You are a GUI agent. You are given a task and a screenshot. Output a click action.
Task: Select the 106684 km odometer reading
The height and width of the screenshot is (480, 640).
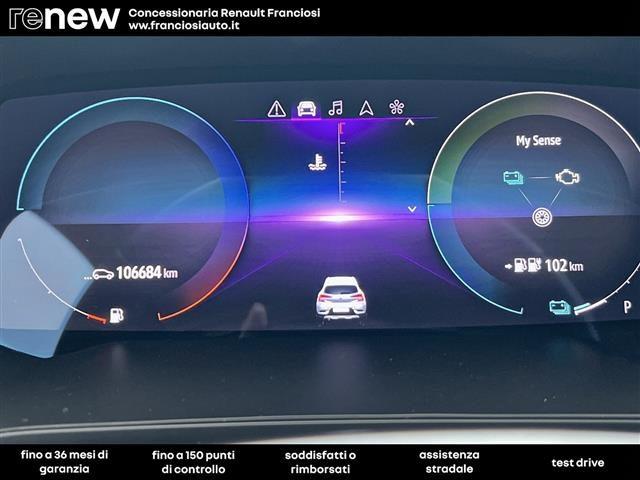[x=147, y=273]
